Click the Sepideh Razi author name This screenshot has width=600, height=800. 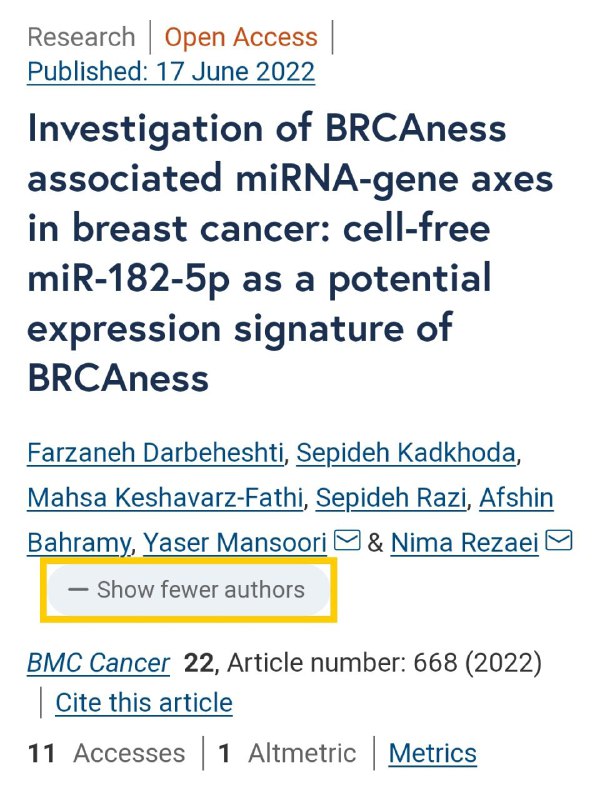[391, 498]
